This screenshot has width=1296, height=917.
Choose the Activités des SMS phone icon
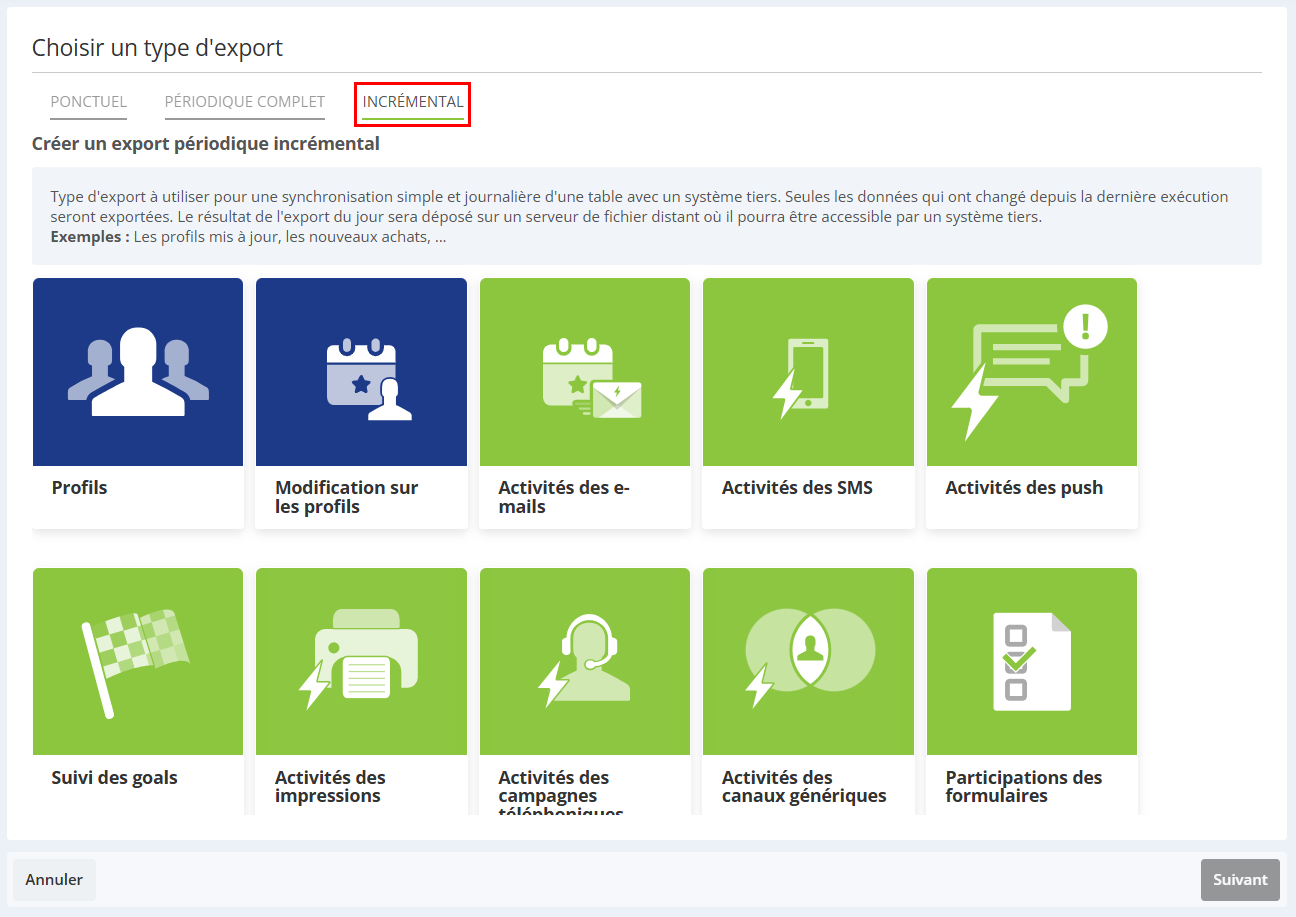click(801, 378)
